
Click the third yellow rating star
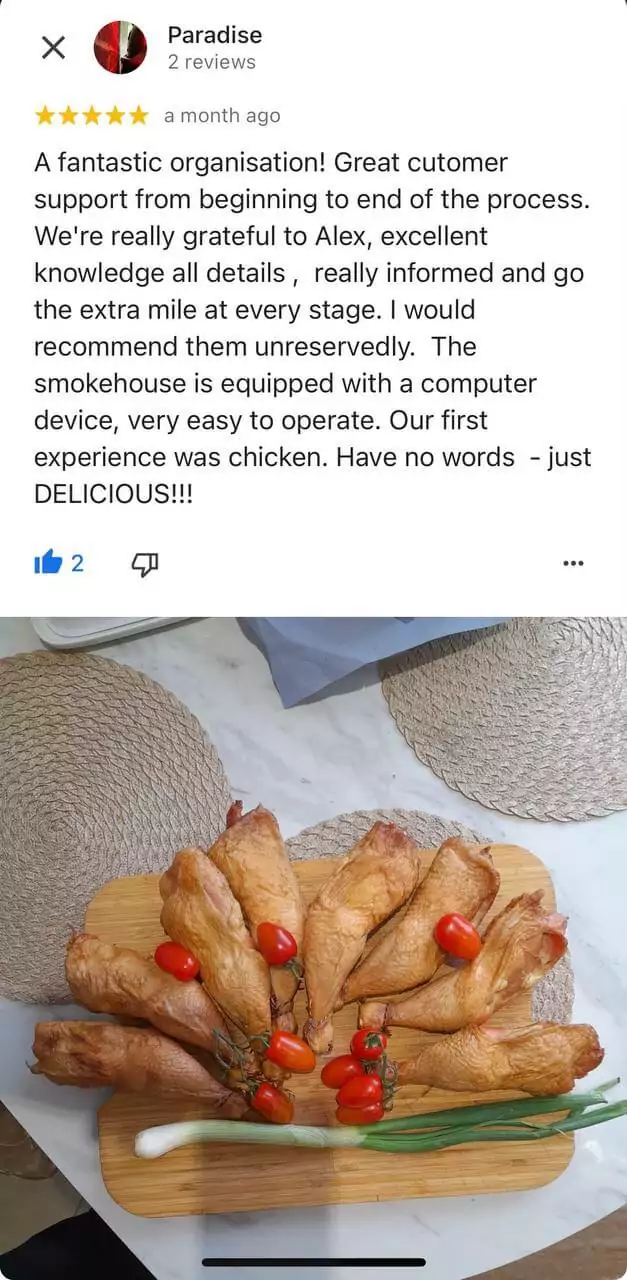click(92, 116)
